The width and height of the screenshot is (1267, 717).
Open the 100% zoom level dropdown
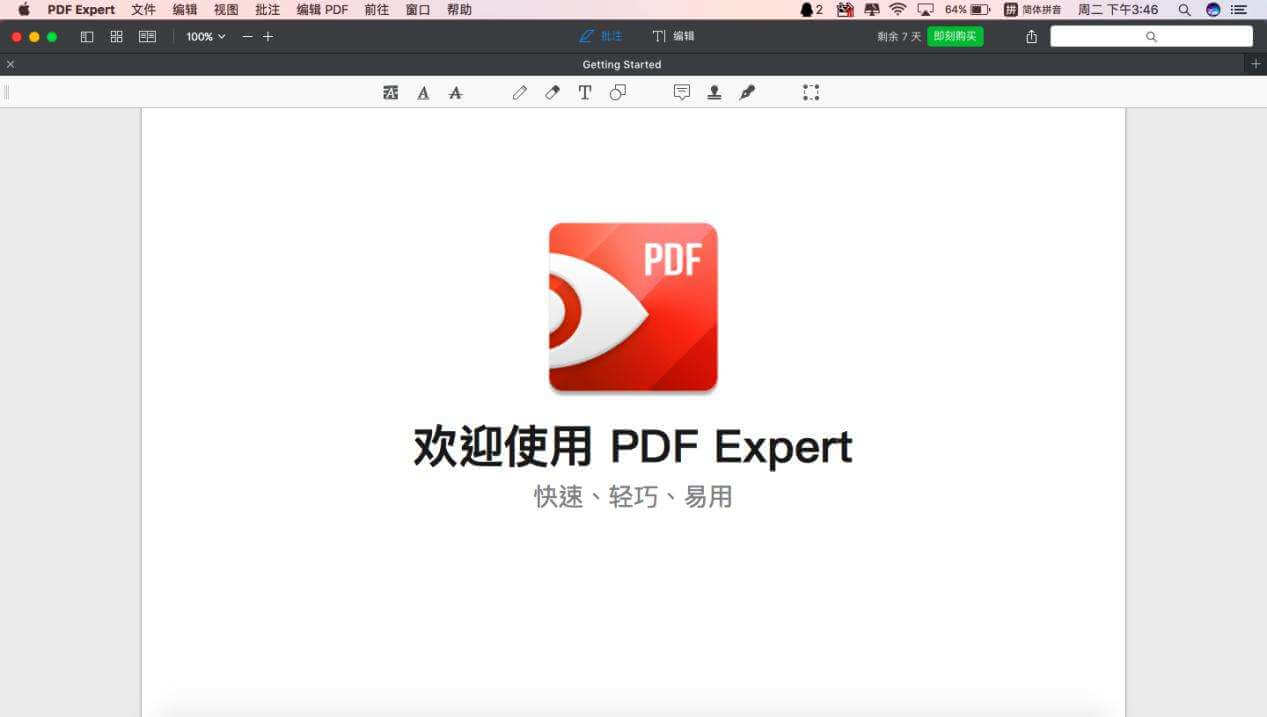click(x=206, y=36)
